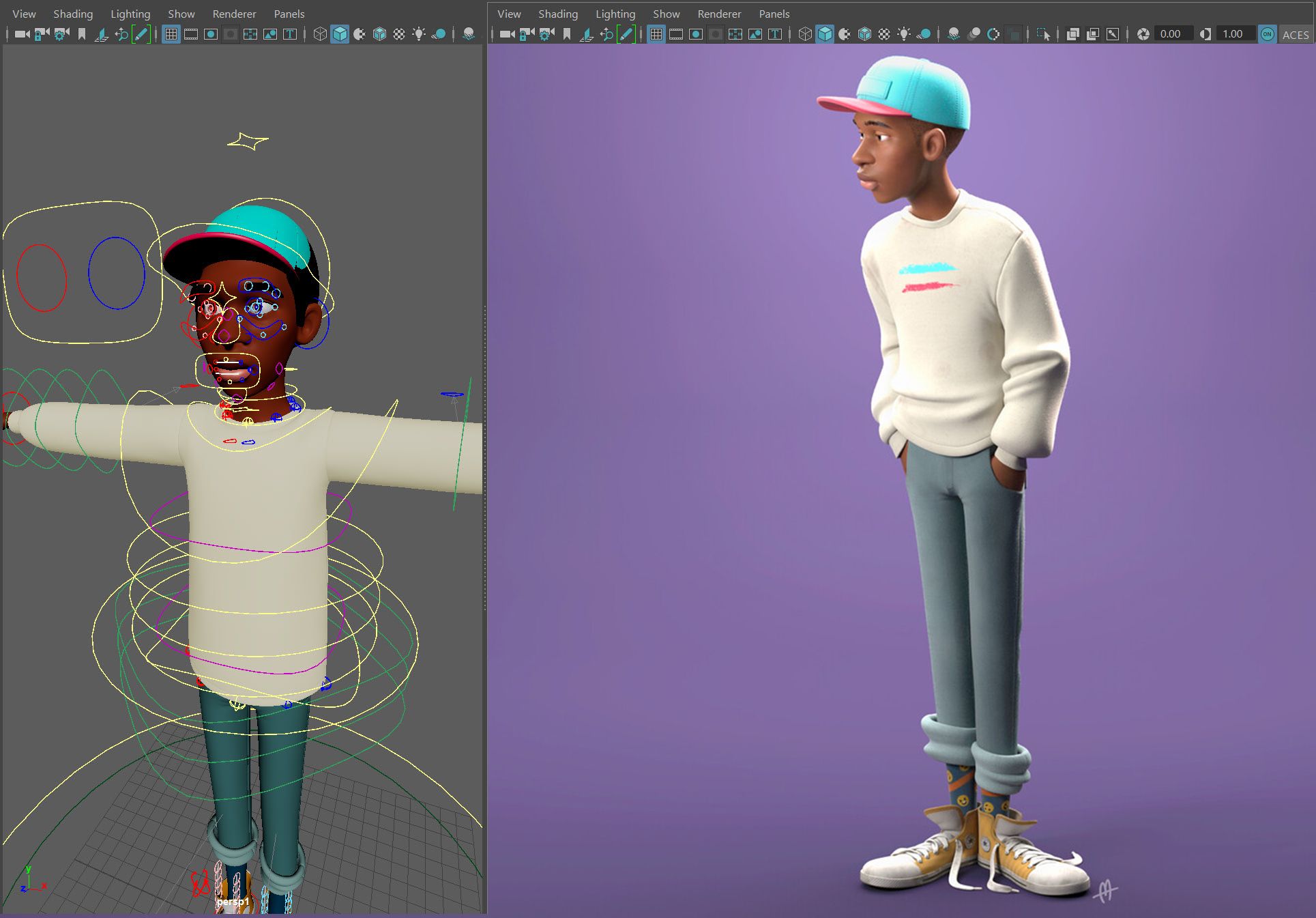Select yellow star control above character's head
This screenshot has width=1316, height=918.
(248, 141)
